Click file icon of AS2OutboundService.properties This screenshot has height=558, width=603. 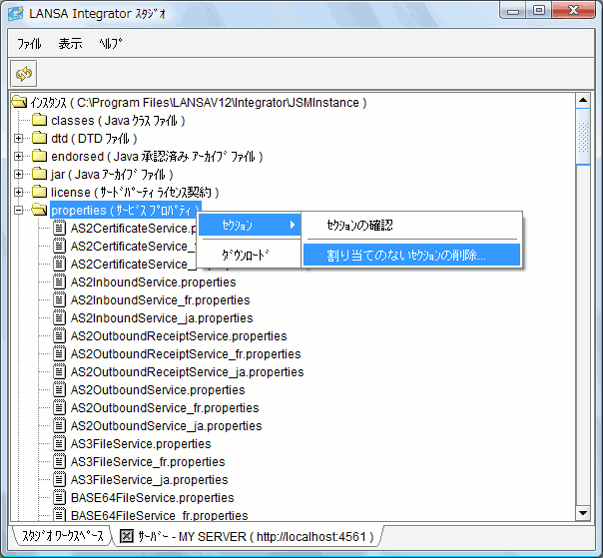pos(59,390)
